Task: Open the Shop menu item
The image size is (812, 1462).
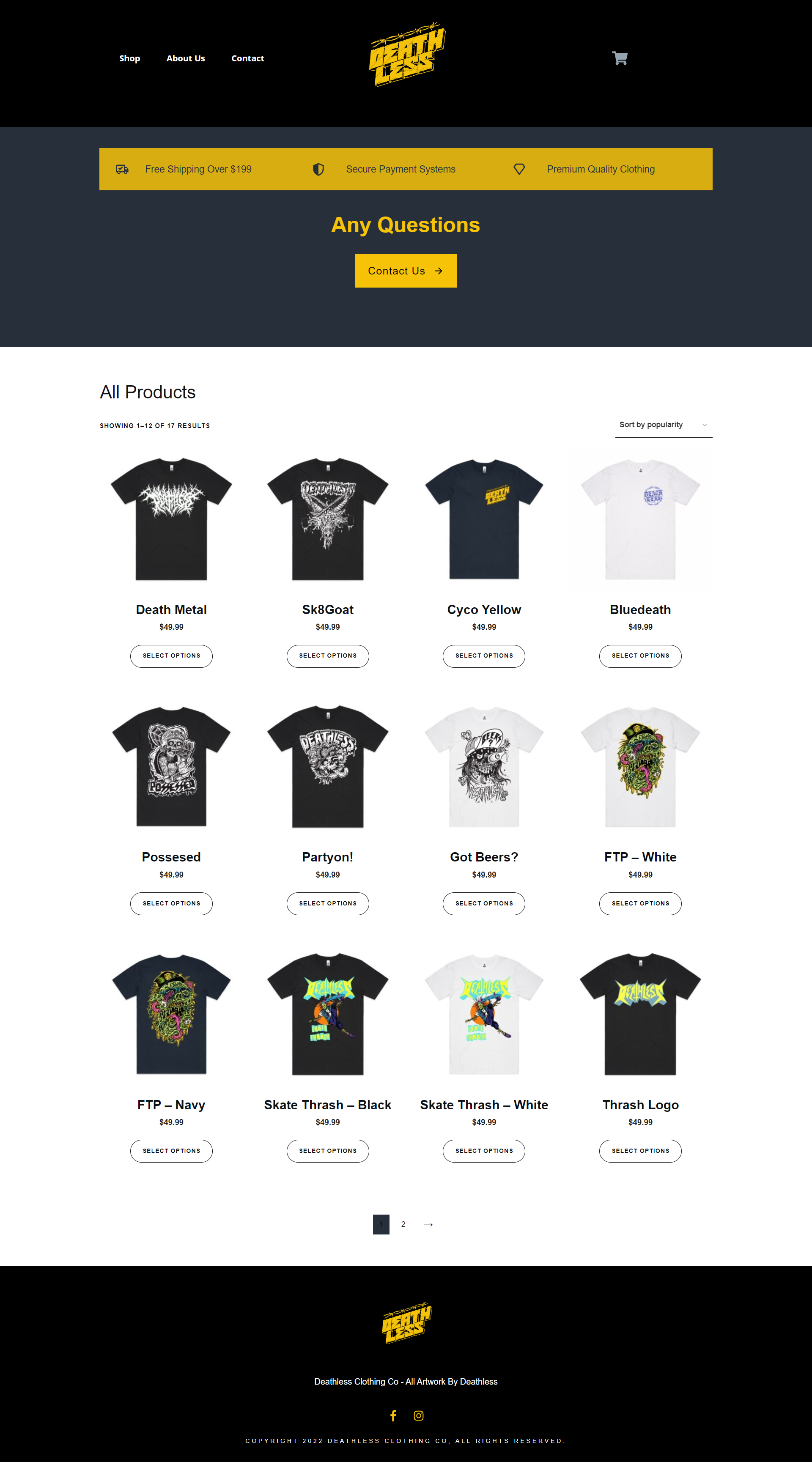Action: coord(129,58)
